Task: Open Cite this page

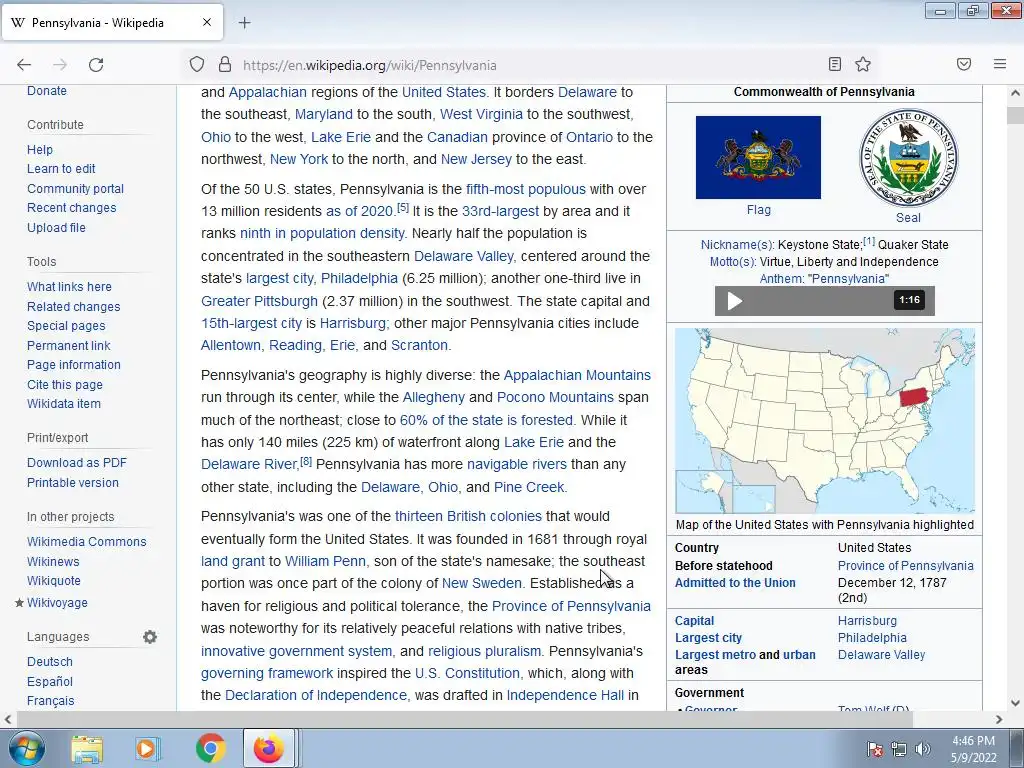Action: [65, 385]
